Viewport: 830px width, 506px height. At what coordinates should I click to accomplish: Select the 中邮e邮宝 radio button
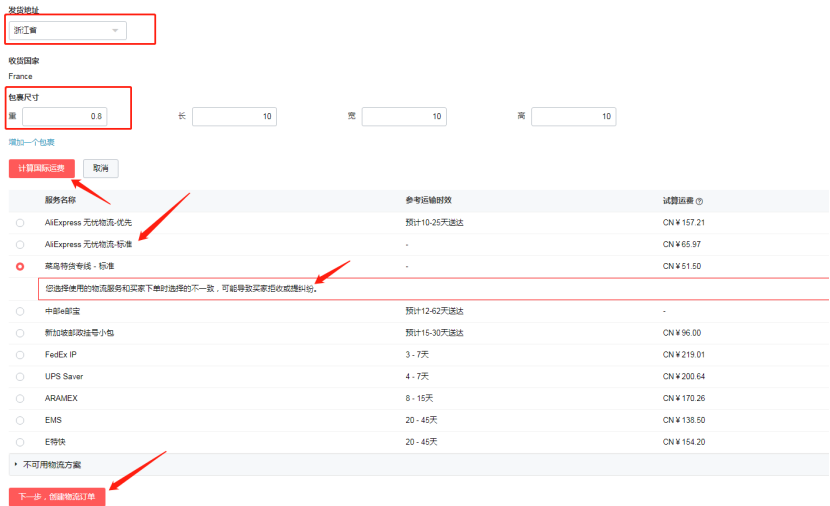tap(20, 311)
